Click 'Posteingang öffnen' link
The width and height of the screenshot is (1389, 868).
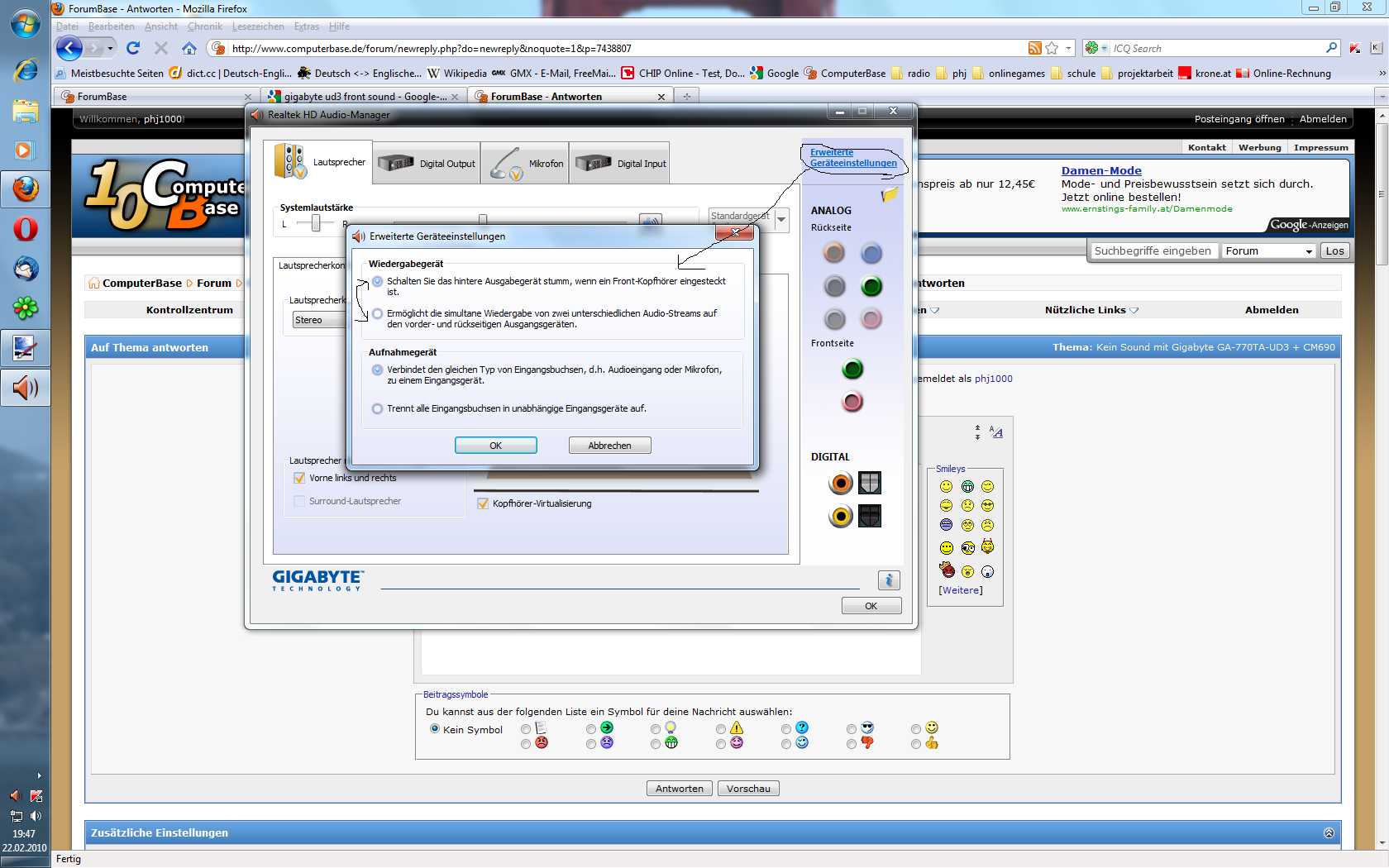[x=1239, y=119]
